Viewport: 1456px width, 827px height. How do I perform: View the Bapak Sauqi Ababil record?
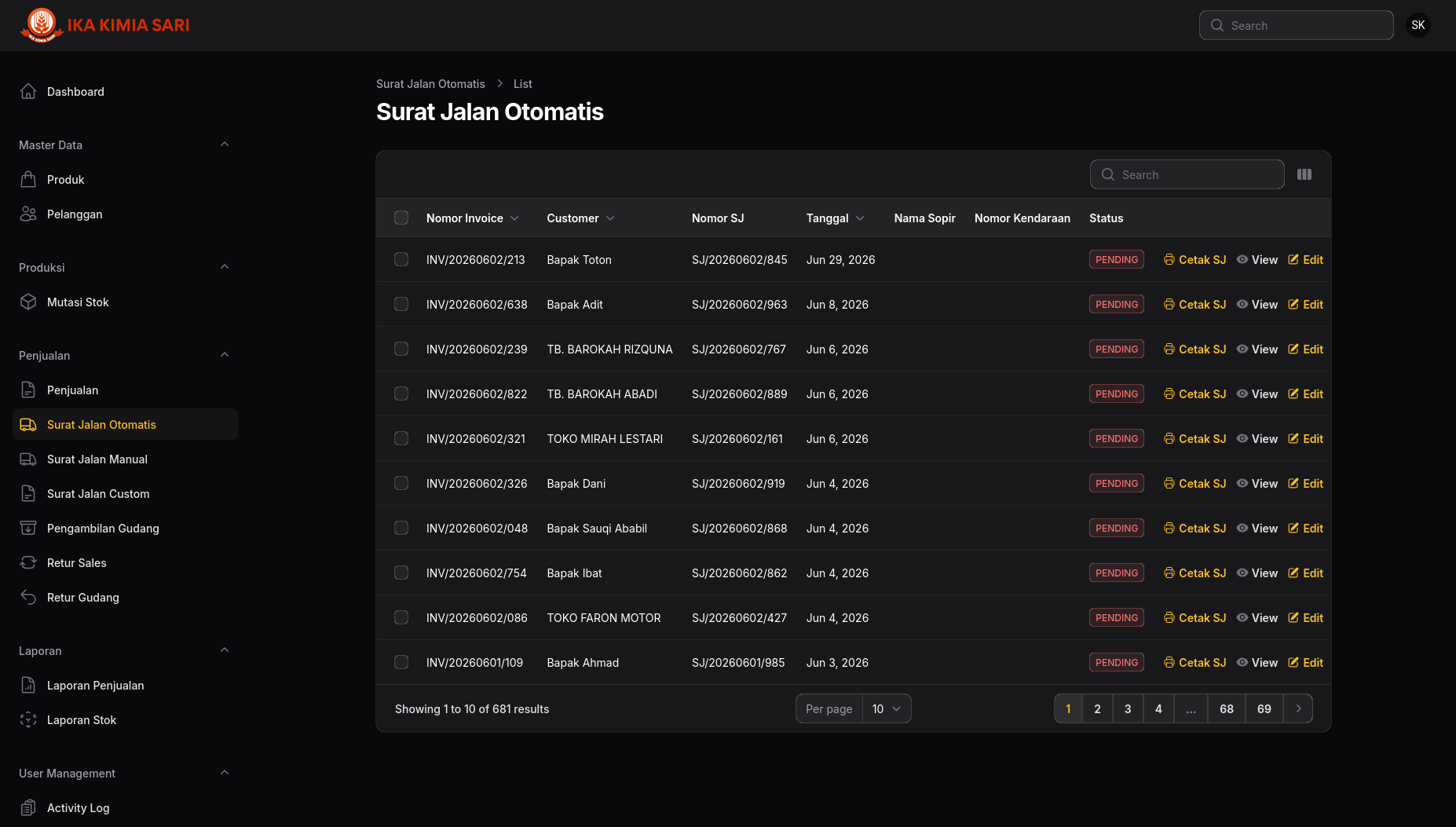[1257, 528]
